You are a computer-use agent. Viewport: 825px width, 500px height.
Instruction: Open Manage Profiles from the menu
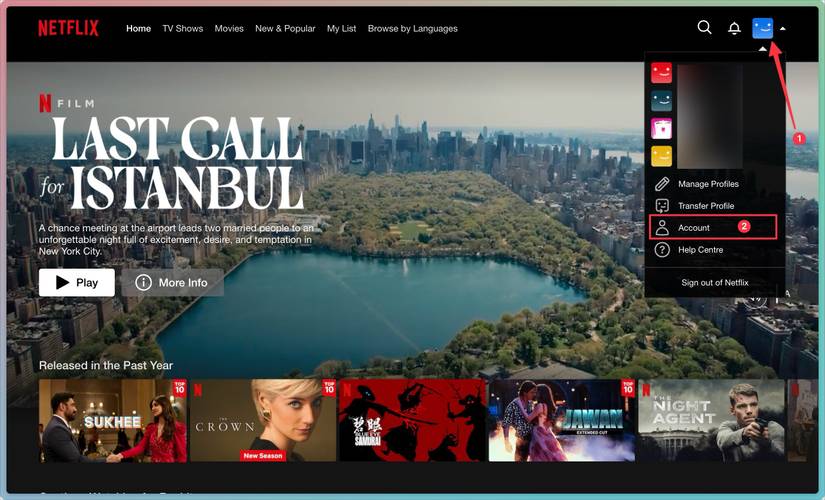click(x=707, y=184)
